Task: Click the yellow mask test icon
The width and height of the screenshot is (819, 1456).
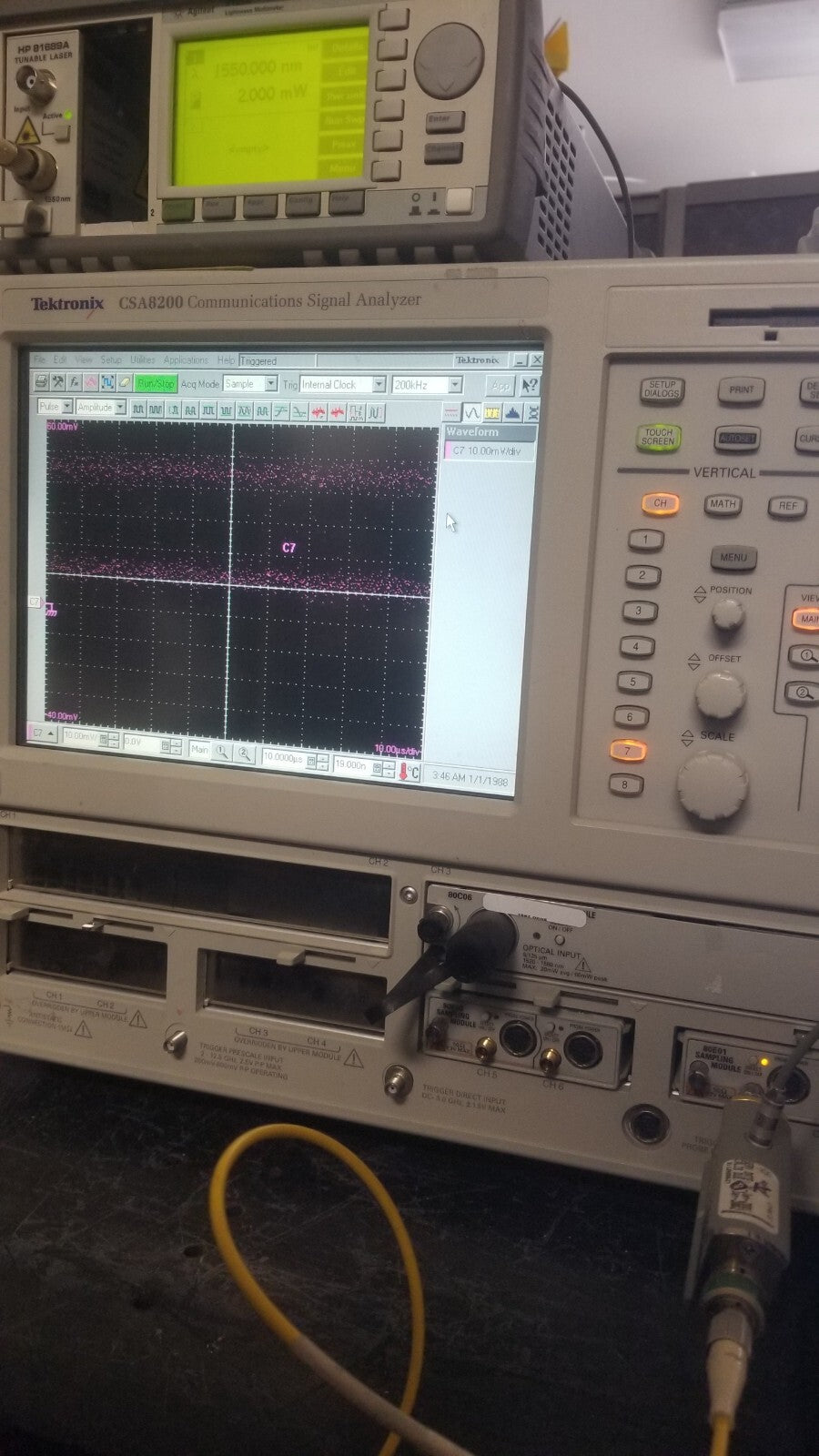Action: [x=491, y=413]
